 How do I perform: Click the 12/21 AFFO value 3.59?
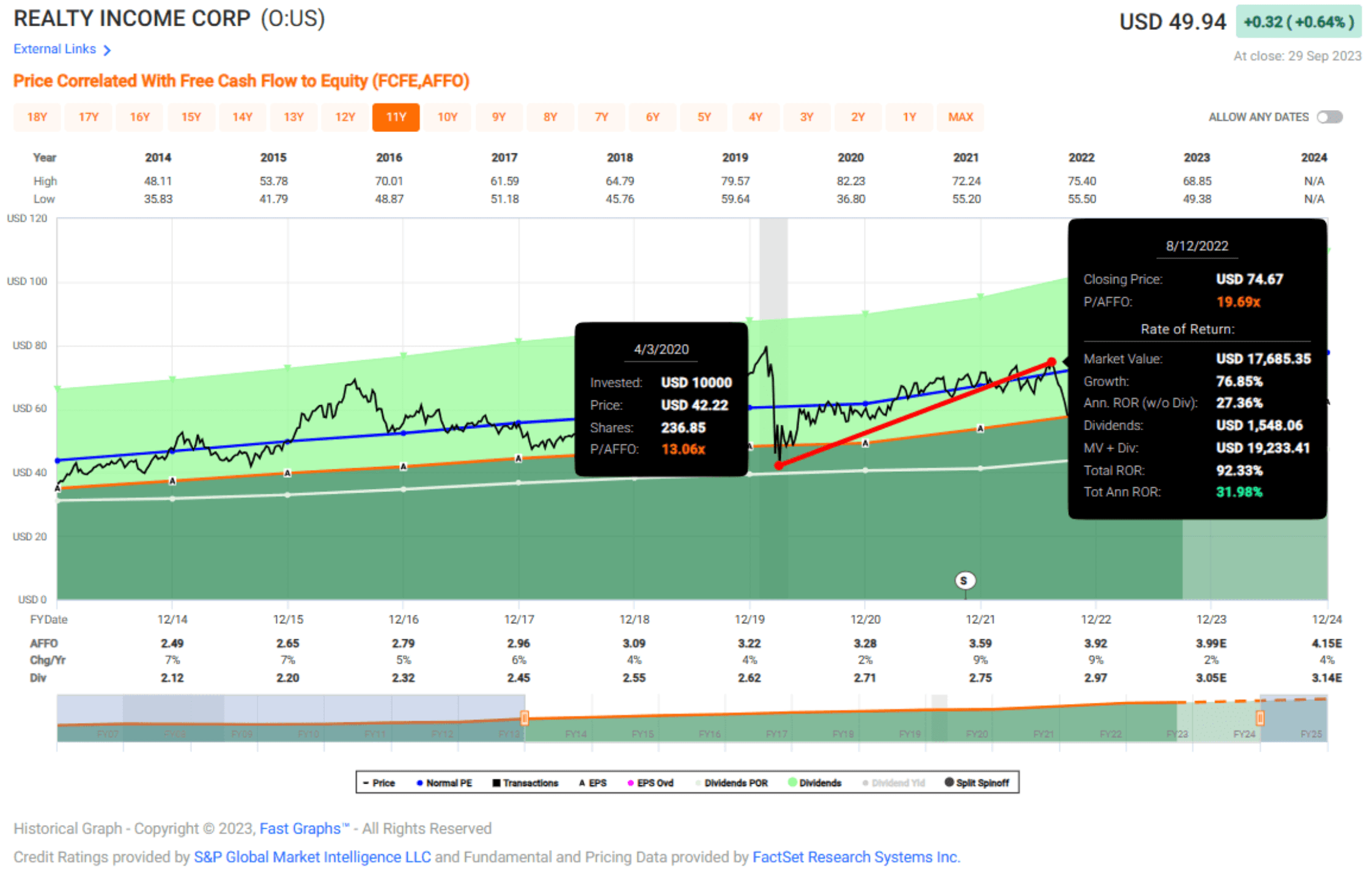(980, 644)
